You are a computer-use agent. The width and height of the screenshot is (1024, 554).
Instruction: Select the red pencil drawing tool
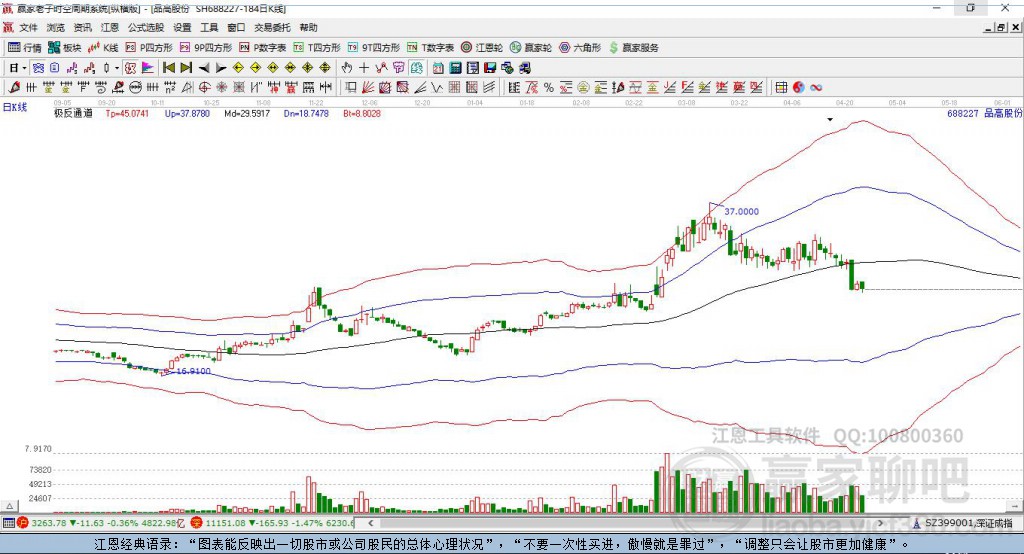(x=14, y=88)
